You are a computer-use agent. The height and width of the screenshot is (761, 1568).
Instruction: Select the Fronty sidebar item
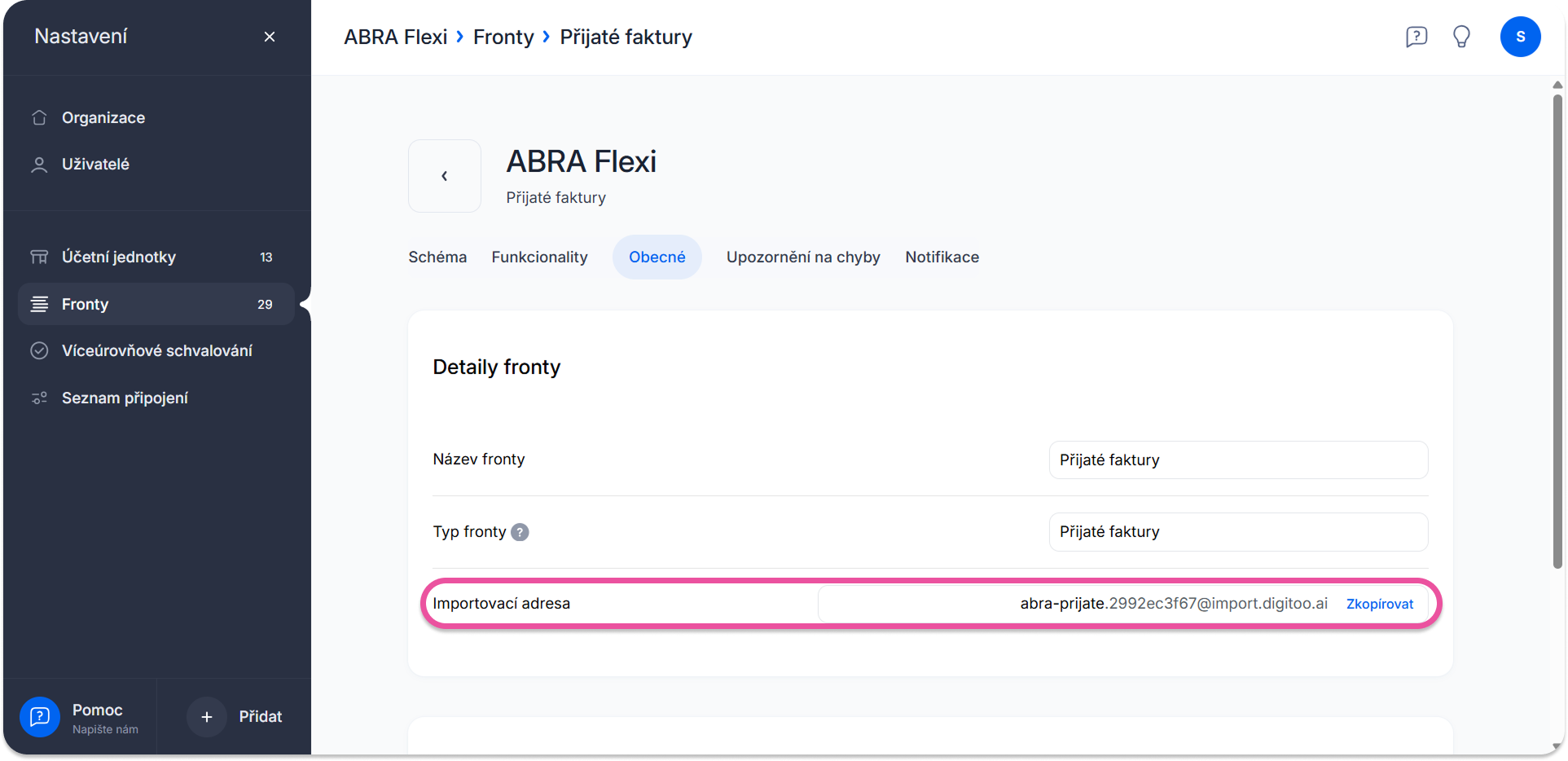(156, 304)
